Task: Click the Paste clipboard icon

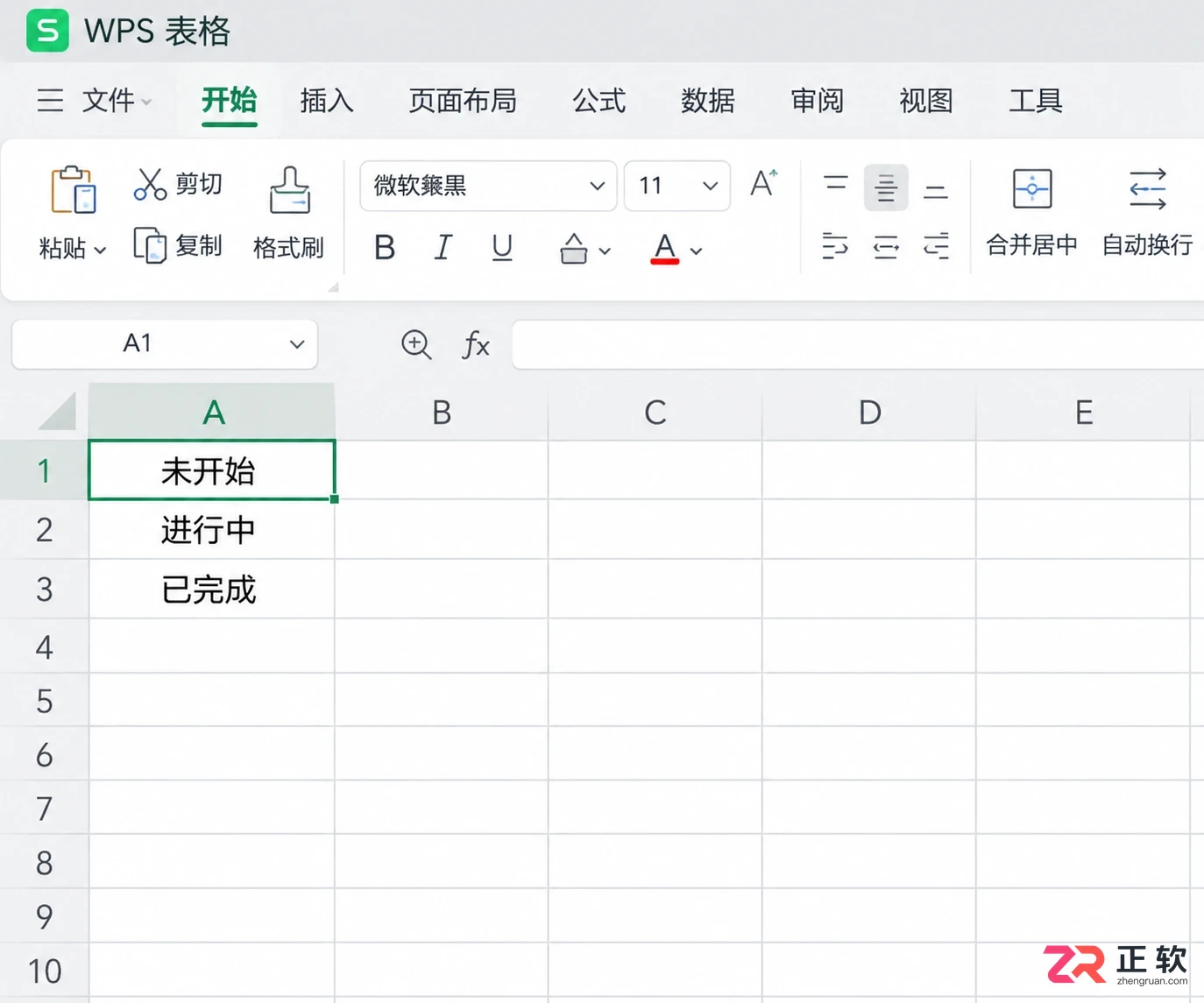Action: [x=73, y=189]
